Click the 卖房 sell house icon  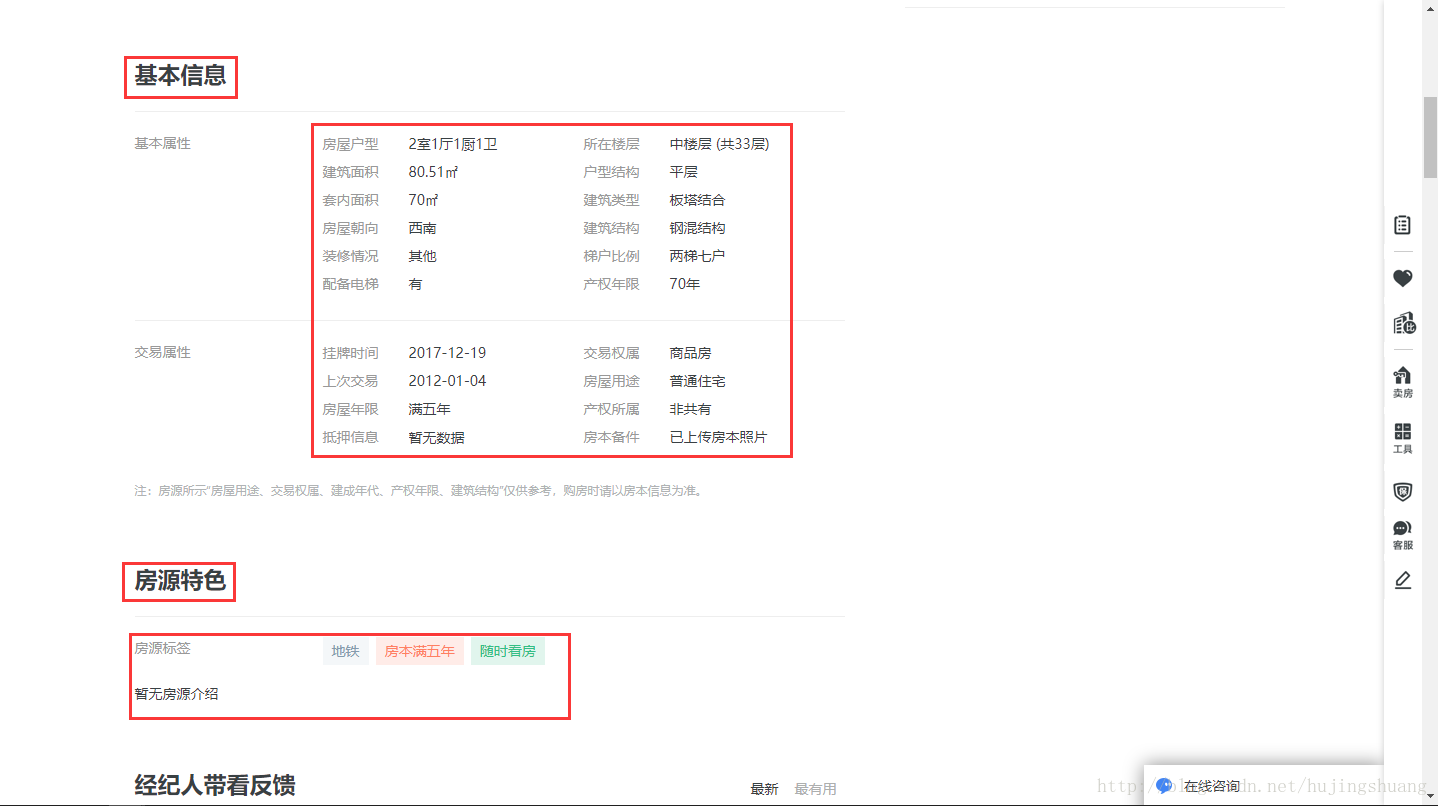coord(1403,382)
